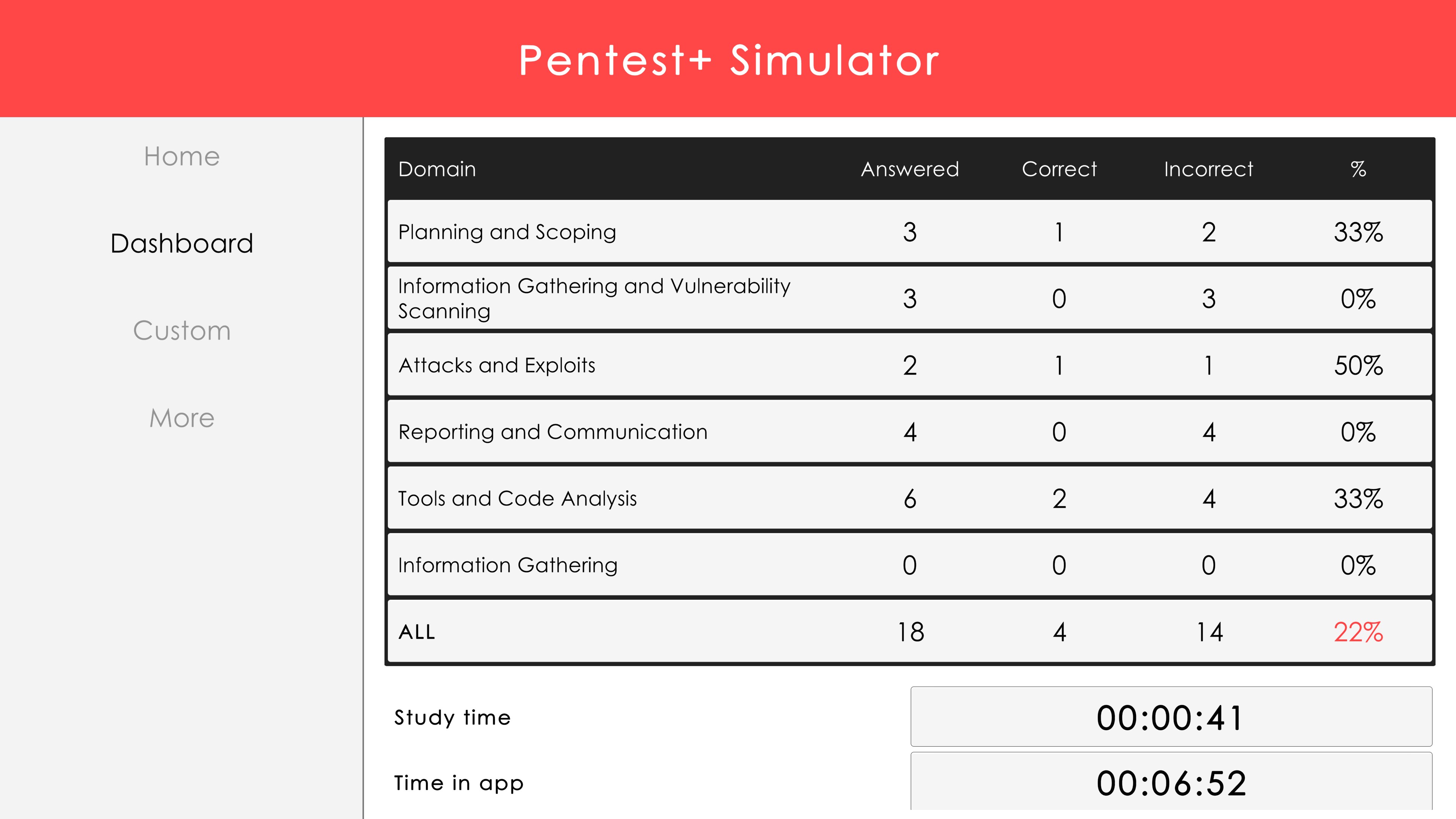Click the percent column header

(1358, 169)
